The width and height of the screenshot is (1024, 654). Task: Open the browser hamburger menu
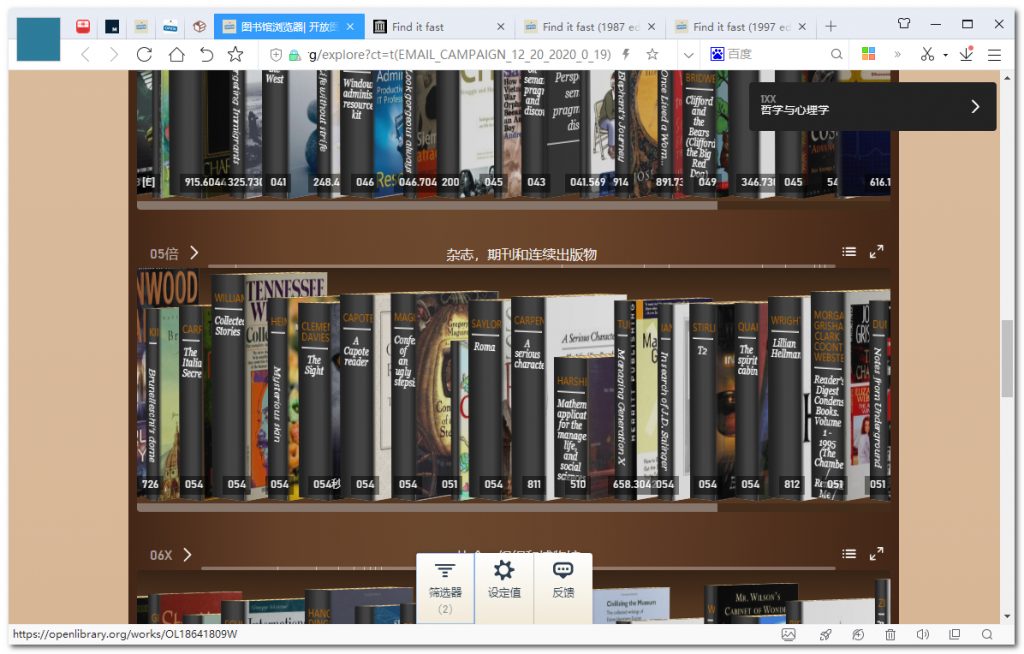click(995, 55)
